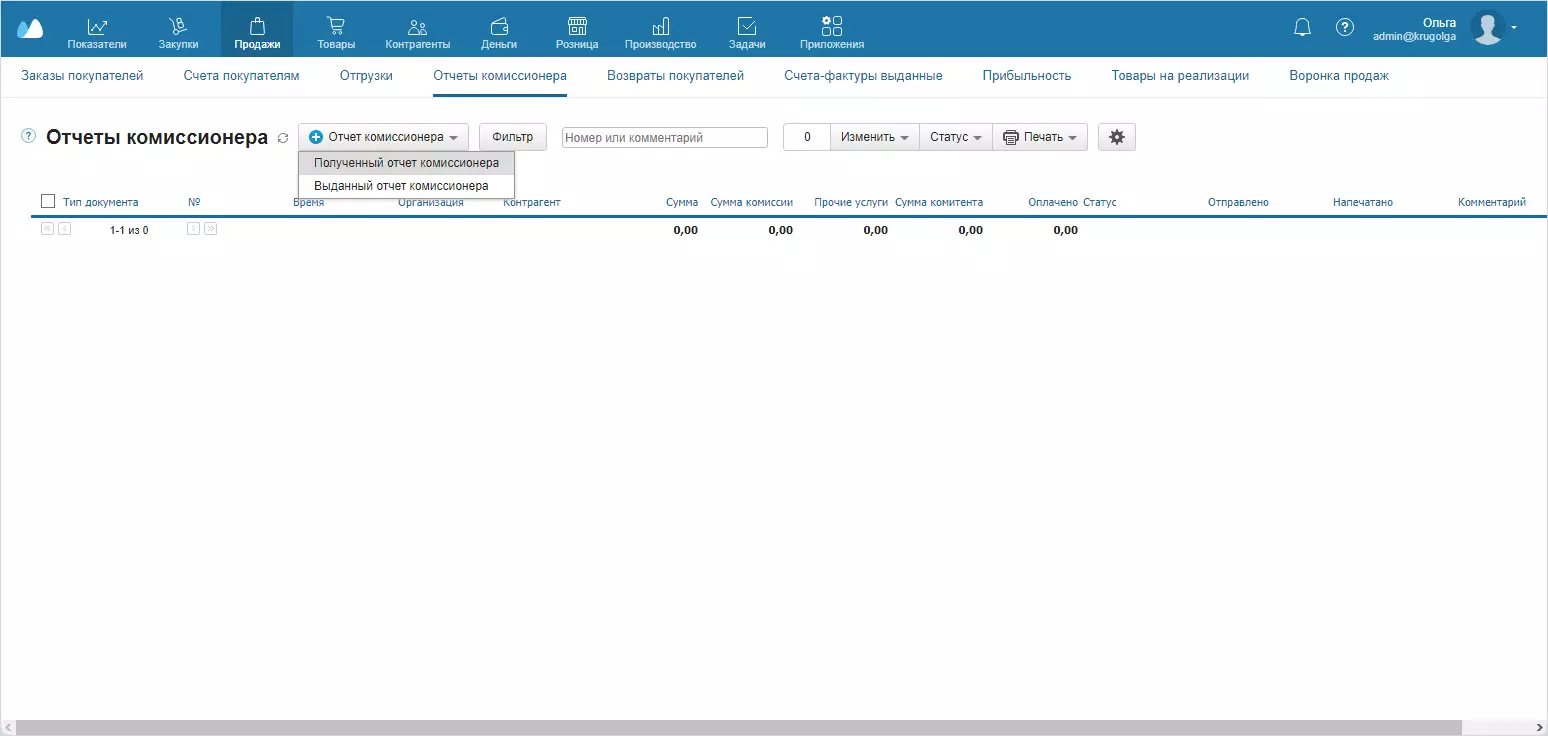Sort by Напечатано column
The width and height of the screenshot is (1548, 736).
click(x=1363, y=202)
